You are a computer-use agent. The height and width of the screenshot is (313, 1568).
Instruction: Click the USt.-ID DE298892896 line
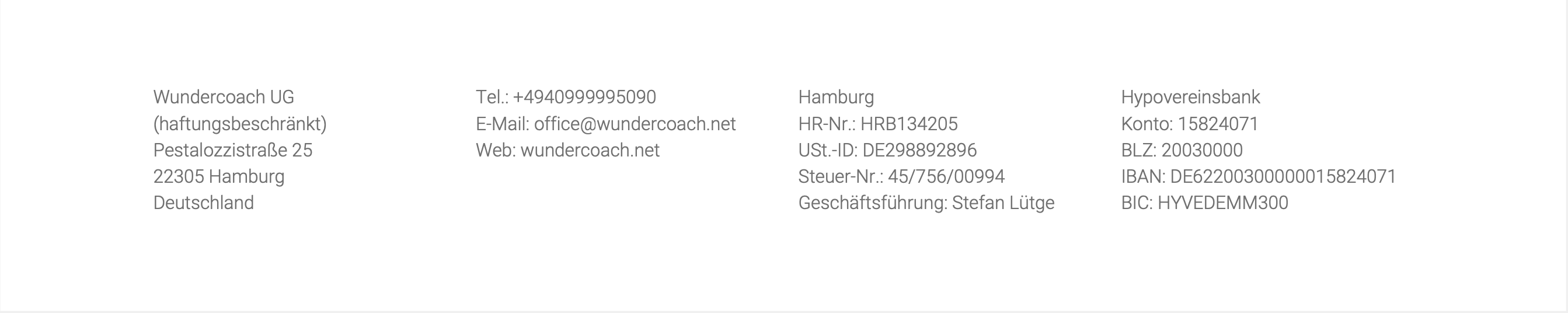pos(887,150)
